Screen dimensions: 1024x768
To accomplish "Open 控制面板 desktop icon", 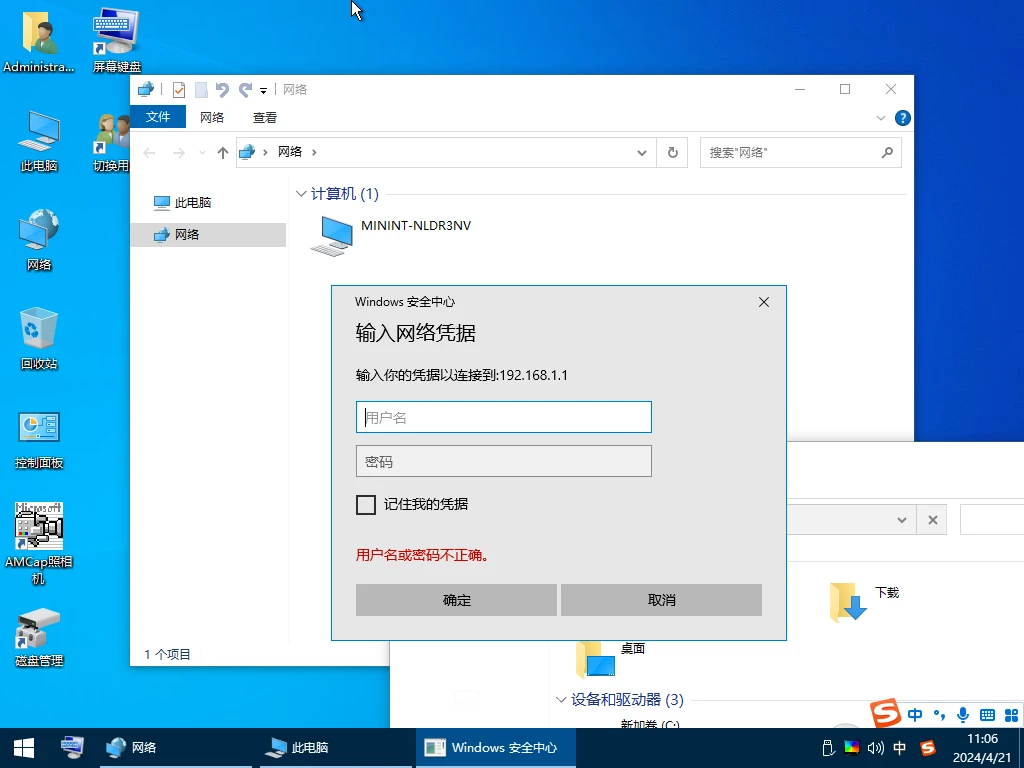I will point(39,440).
